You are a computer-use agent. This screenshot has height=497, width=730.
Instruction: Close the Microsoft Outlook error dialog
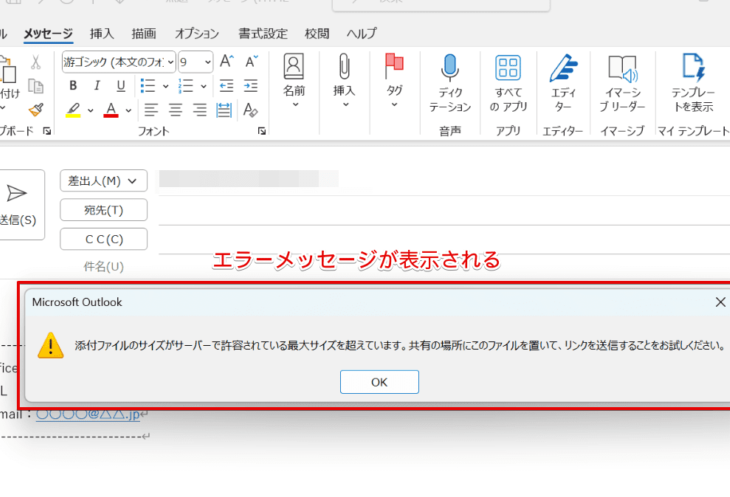point(720,301)
